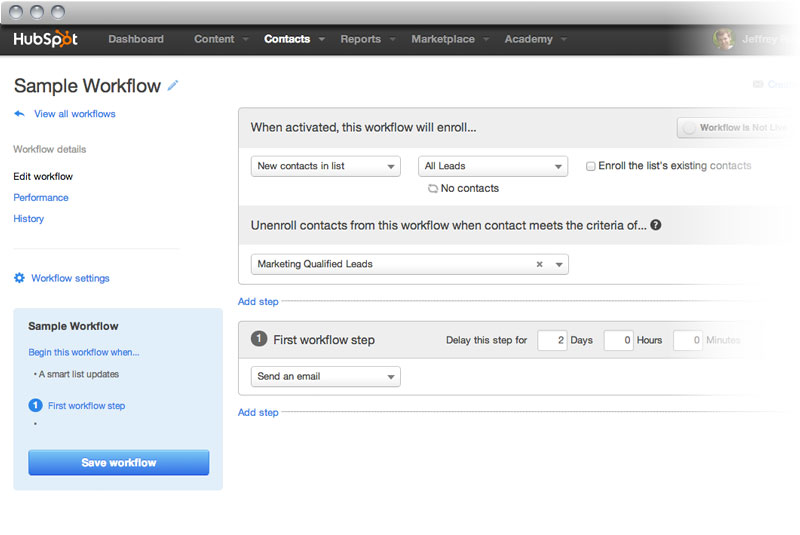Click the user avatar in the top bar
The image size is (800, 535).
coord(723,40)
